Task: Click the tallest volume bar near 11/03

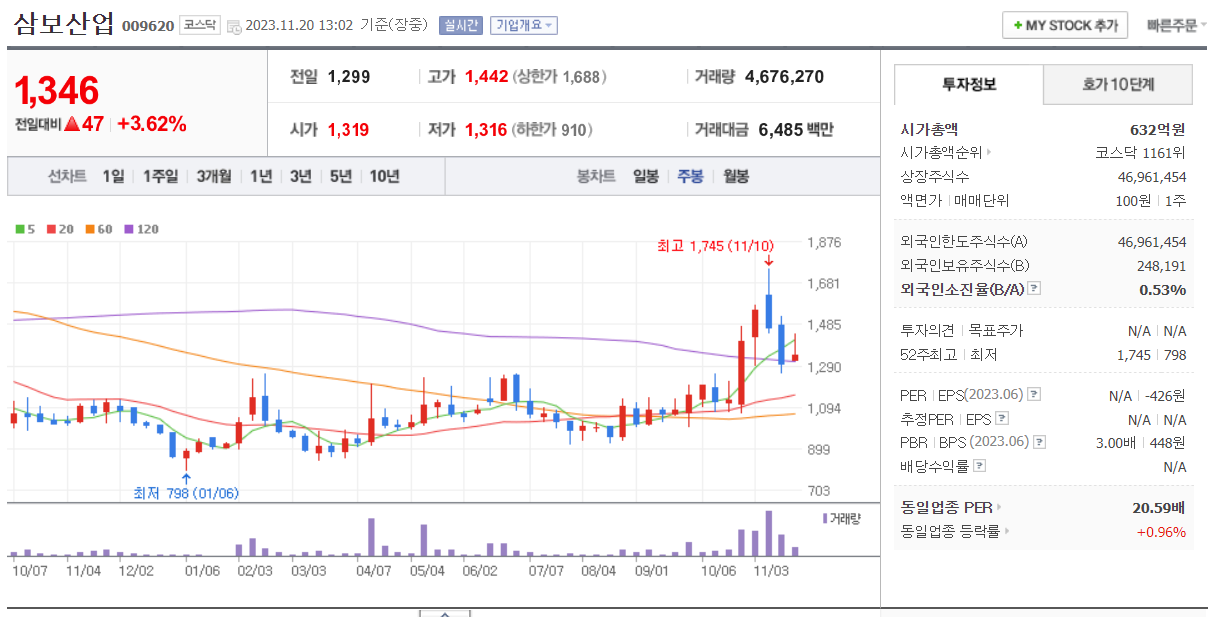Action: coord(769,534)
